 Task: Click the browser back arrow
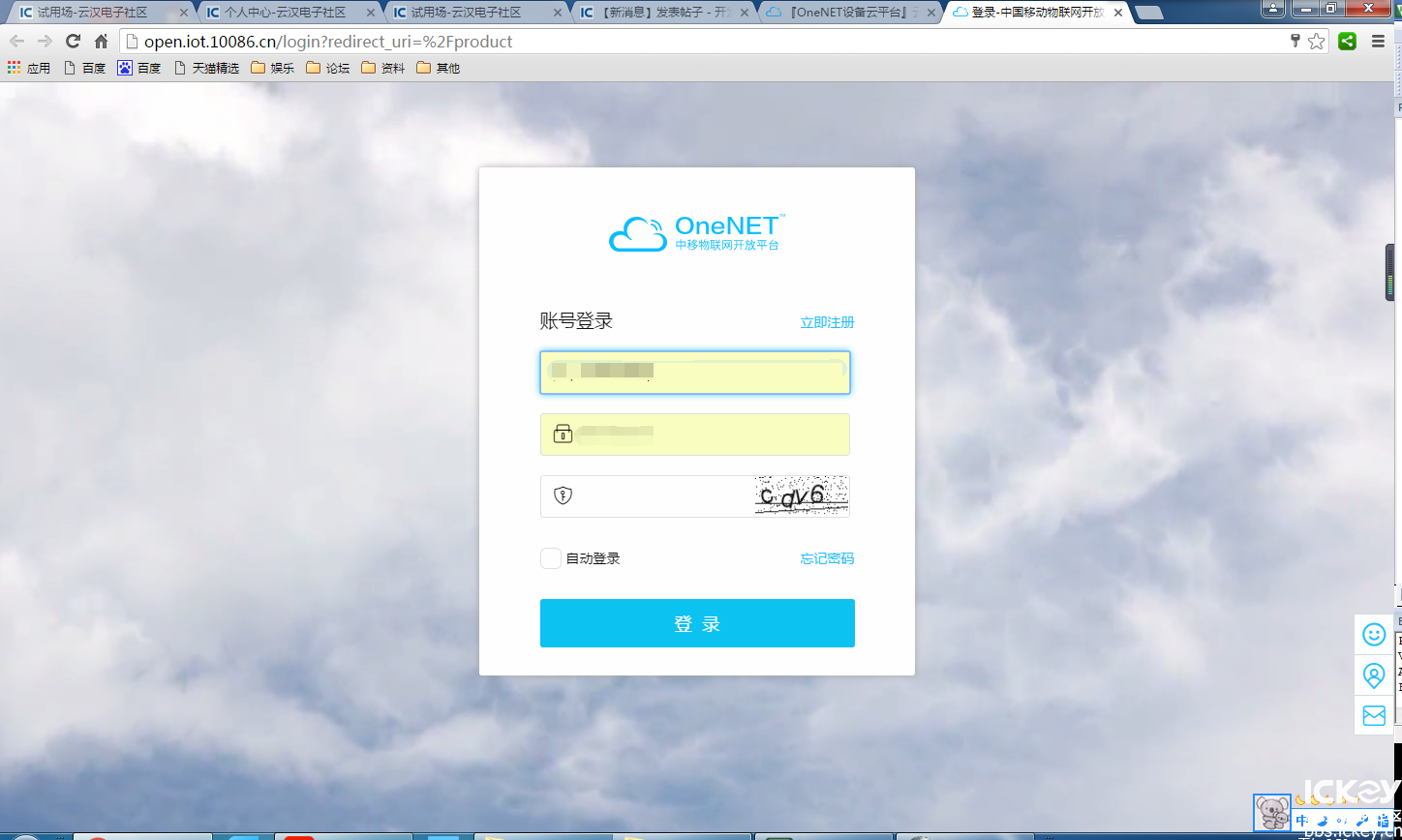tap(16, 42)
